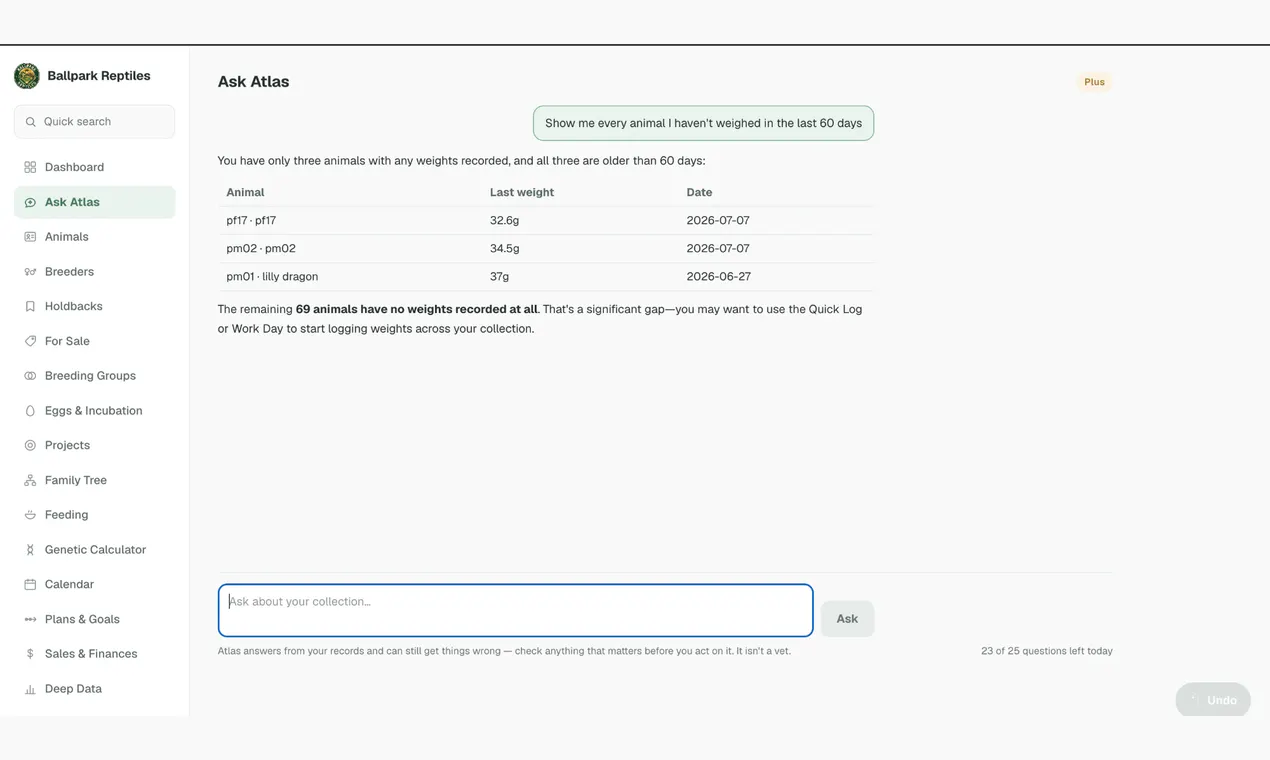
Task: Click the Genetic Calculator DNA icon
Action: [30, 550]
